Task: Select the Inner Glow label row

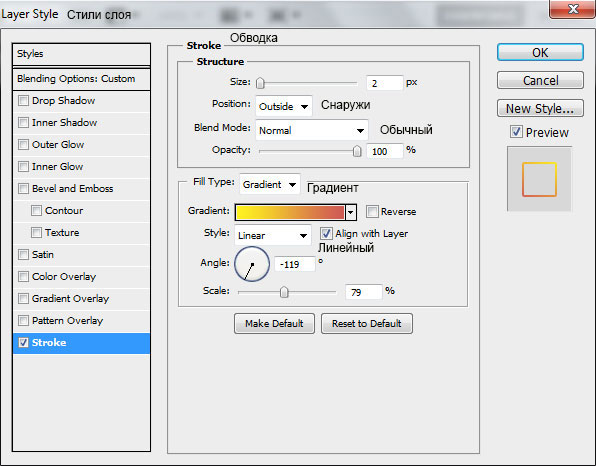Action: (x=57, y=167)
